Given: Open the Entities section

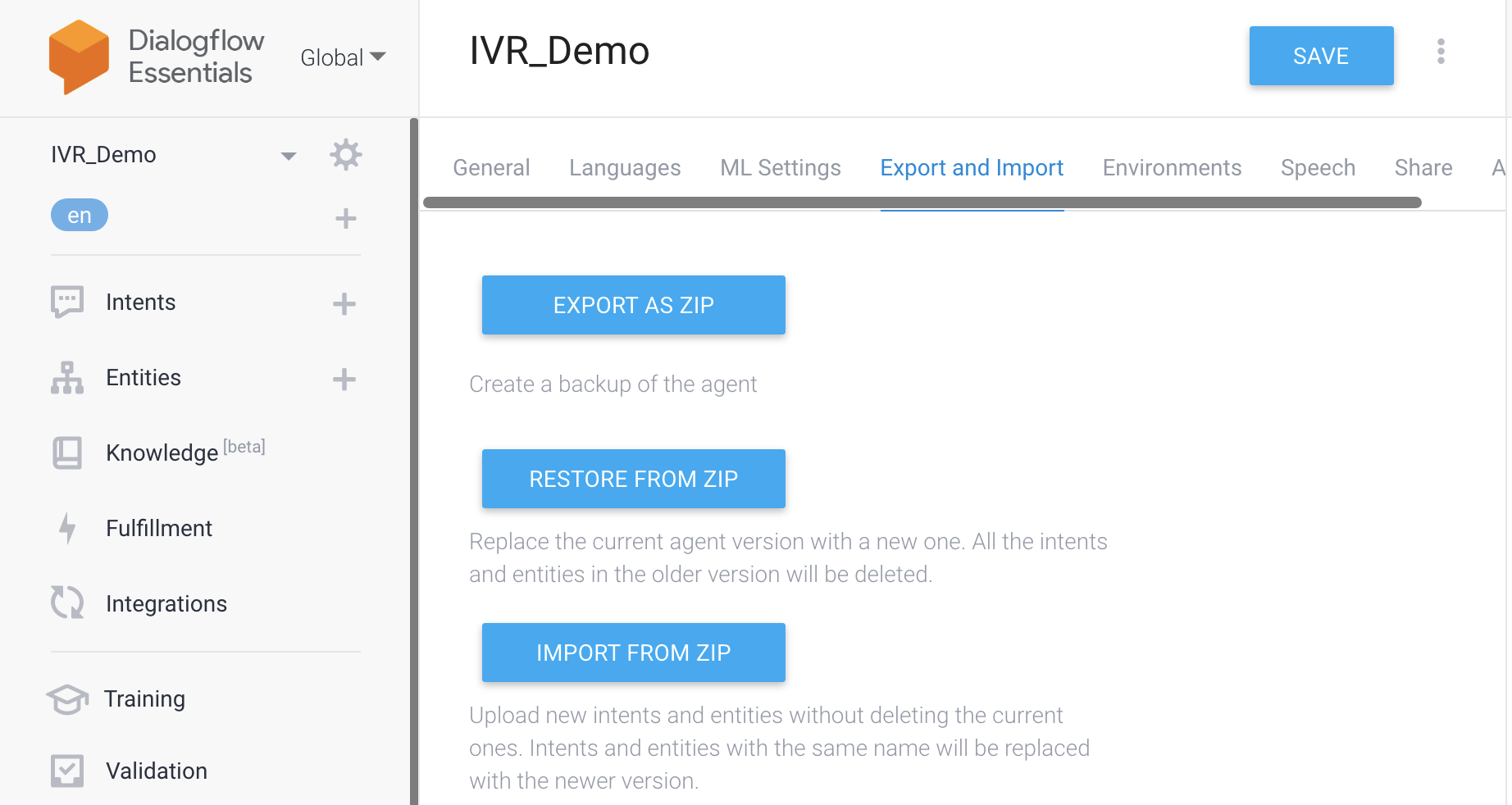Looking at the screenshot, I should click(x=143, y=377).
